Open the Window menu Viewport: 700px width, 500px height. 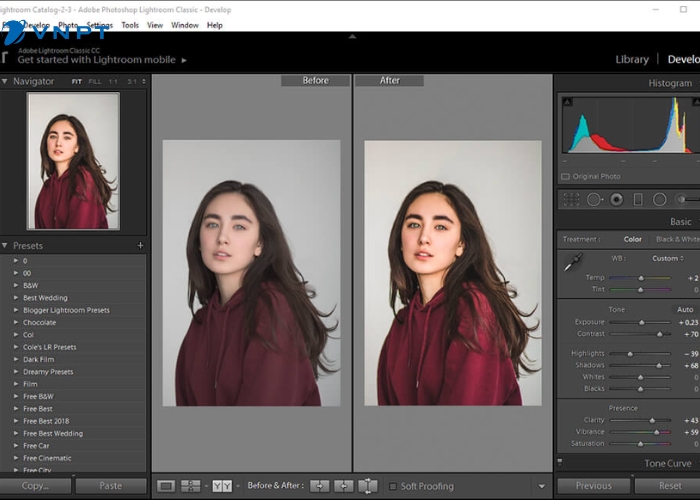185,25
